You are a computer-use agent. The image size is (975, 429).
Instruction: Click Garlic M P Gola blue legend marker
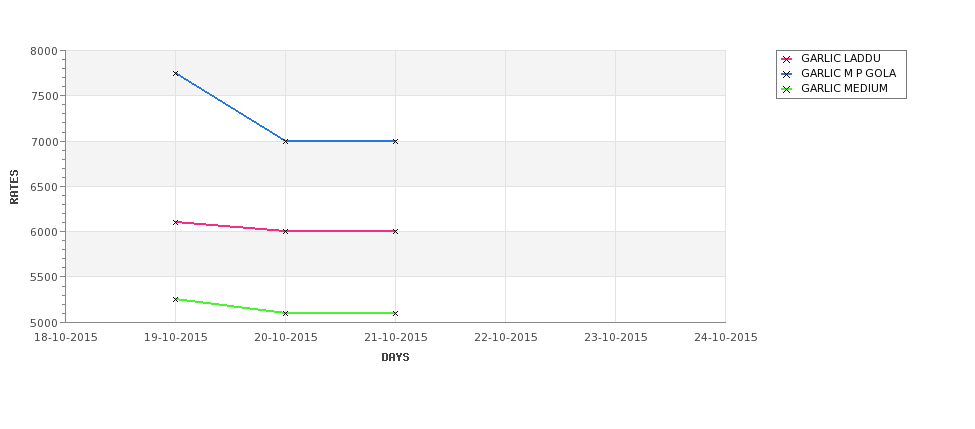pos(786,74)
